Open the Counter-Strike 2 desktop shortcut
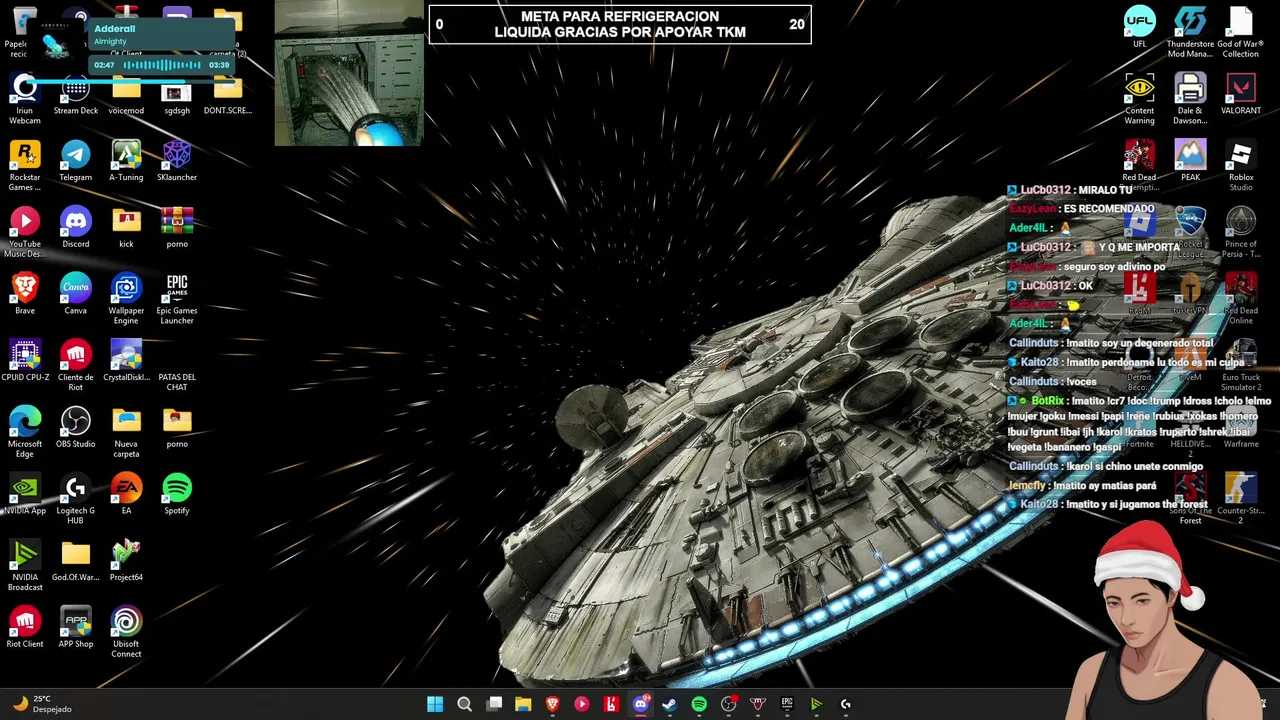This screenshot has width=1280, height=720. (1241, 499)
